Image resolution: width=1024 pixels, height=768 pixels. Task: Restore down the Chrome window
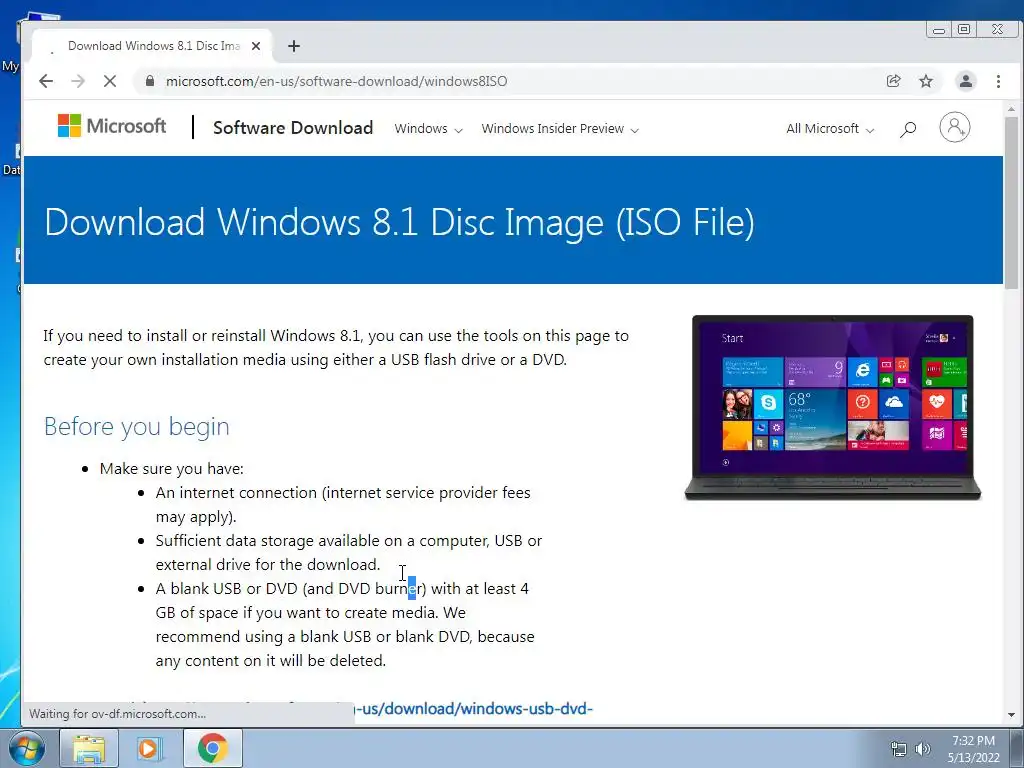(x=964, y=29)
